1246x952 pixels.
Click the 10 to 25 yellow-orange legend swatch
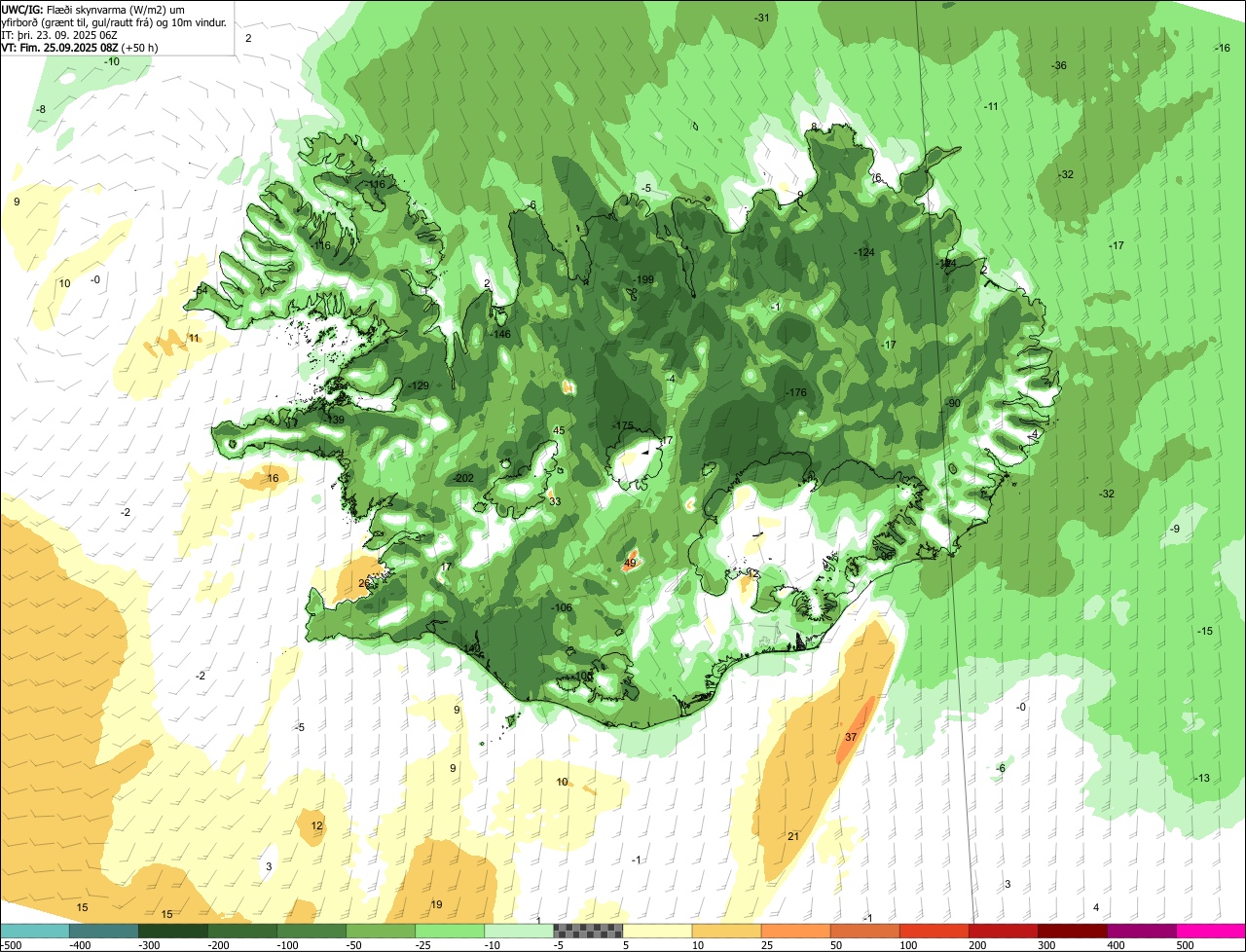(726, 931)
